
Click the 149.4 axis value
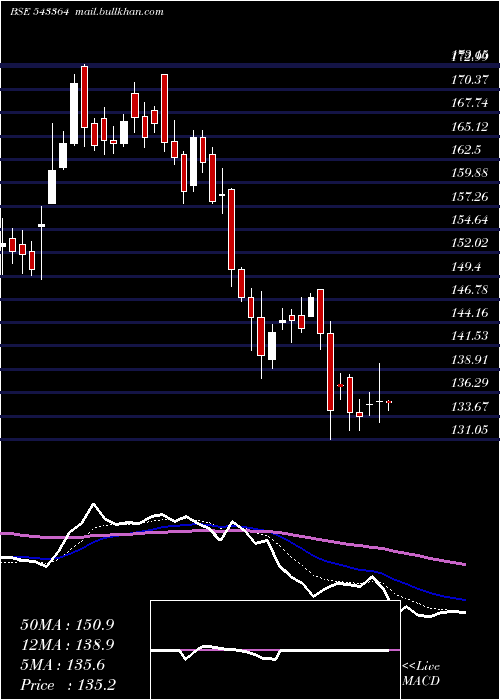[x=467, y=267]
